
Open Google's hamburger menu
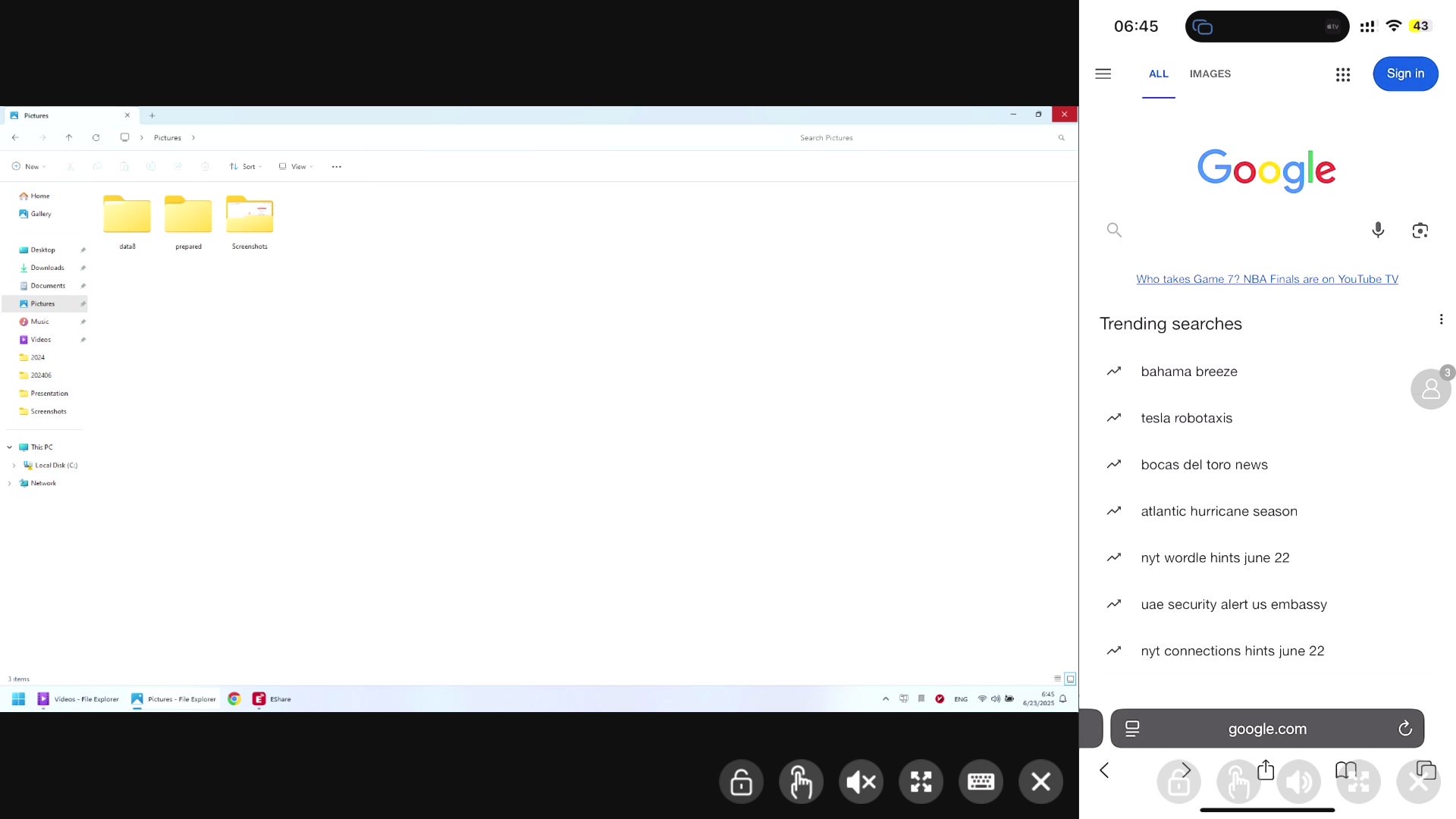(x=1103, y=74)
